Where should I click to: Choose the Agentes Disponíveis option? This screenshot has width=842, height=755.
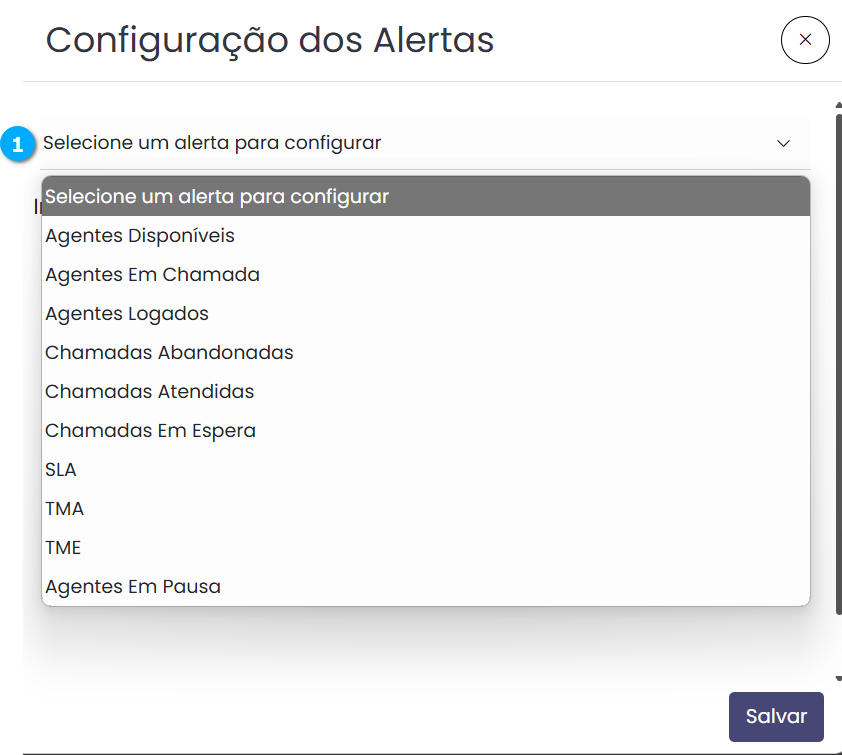click(140, 236)
